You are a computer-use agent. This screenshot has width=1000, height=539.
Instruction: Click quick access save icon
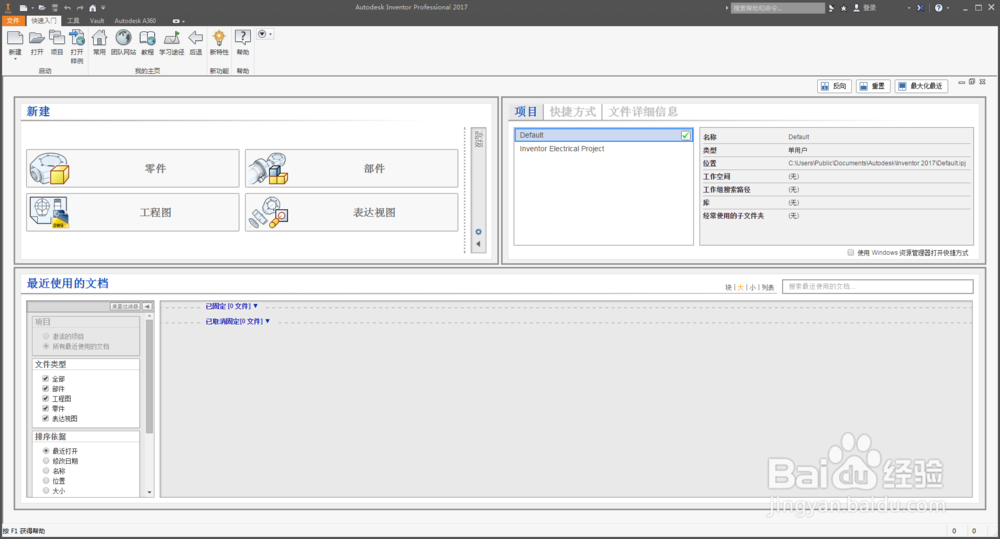pos(55,8)
